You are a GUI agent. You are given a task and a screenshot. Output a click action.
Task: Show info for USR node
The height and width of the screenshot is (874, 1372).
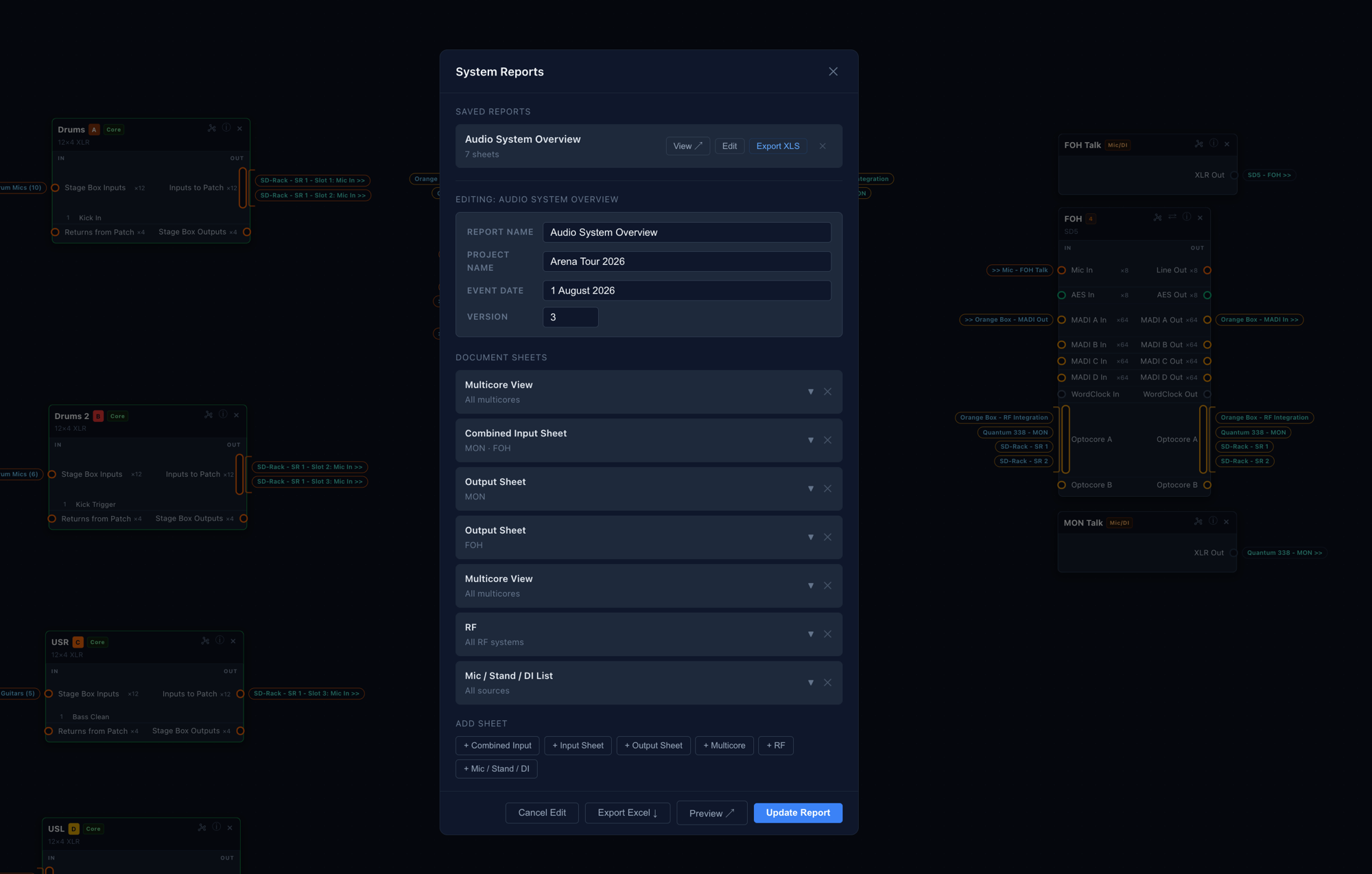tap(220, 641)
